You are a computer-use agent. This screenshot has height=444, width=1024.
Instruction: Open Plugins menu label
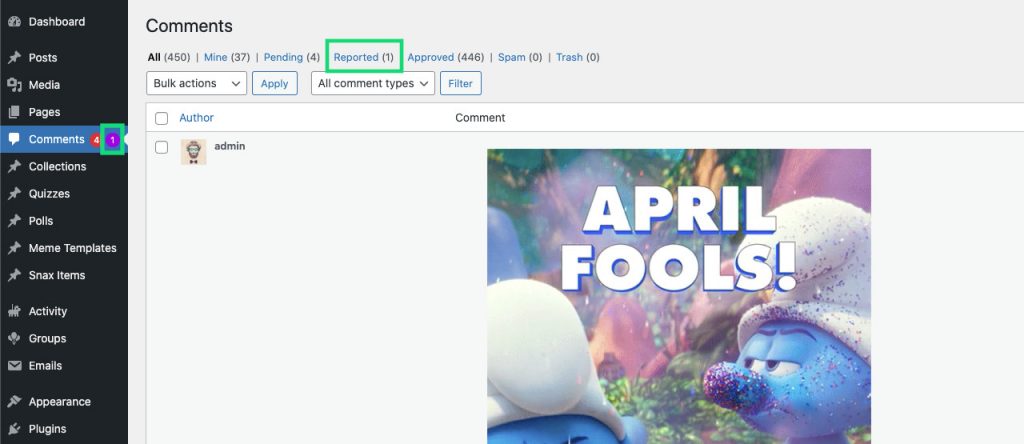(48, 429)
